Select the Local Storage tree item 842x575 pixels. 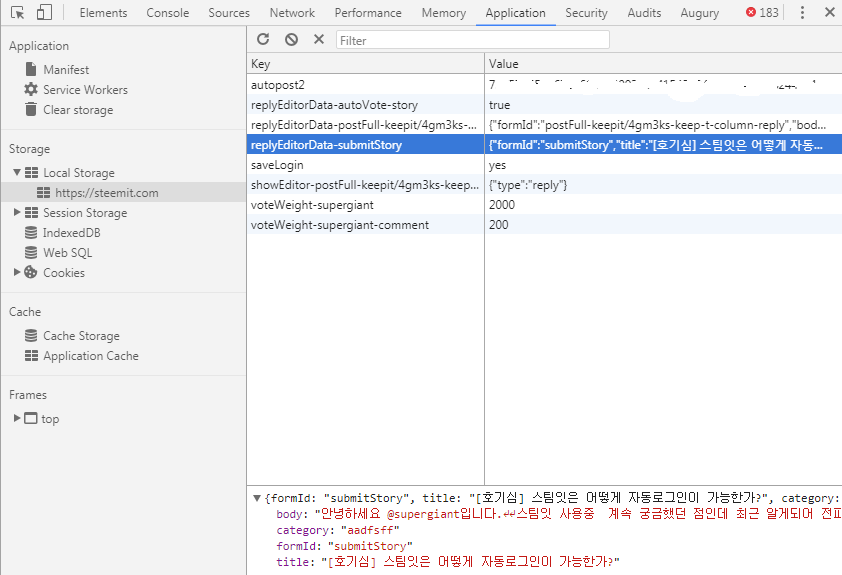point(79,173)
